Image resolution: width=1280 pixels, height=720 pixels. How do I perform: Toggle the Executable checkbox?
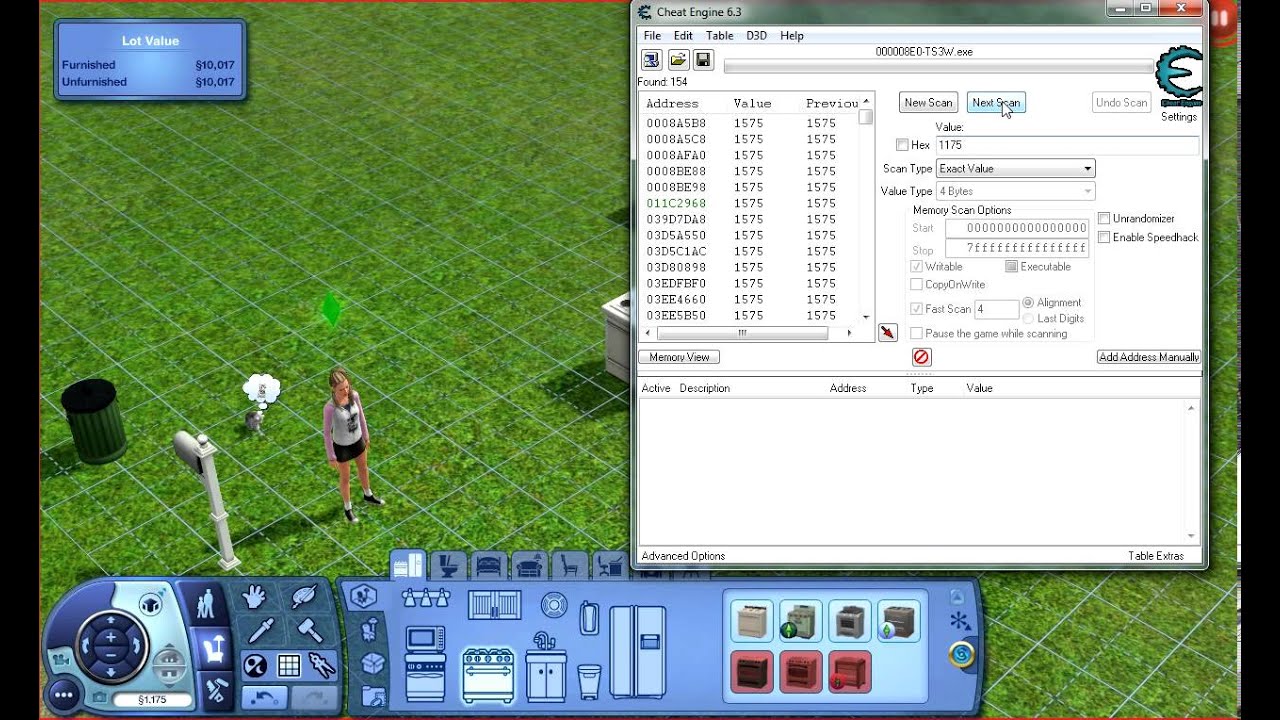point(1011,266)
